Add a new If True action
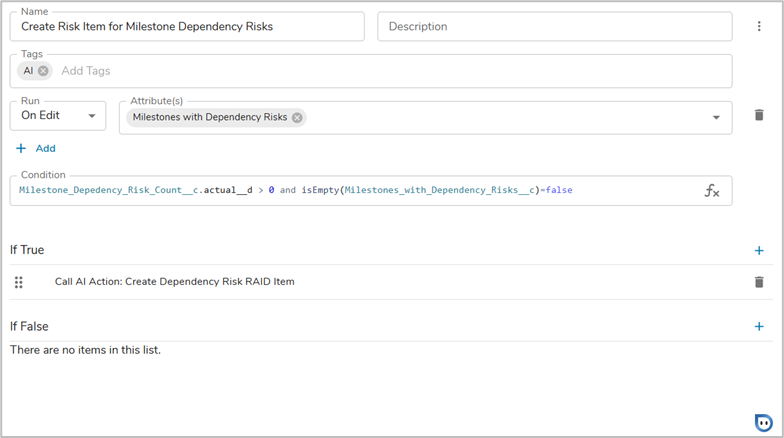This screenshot has width=784, height=438. [759, 250]
